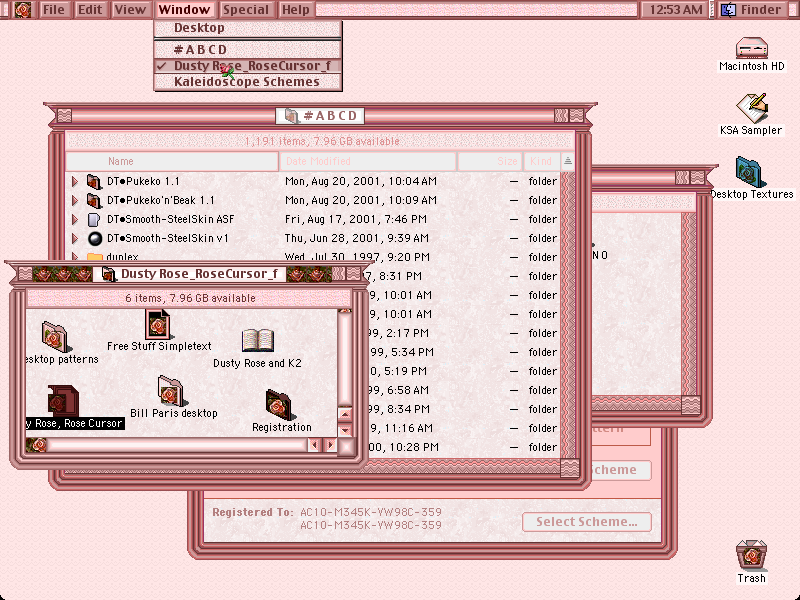Screen dimensions: 800x600
Task: Sort by the Name column header
Action: pos(172,161)
